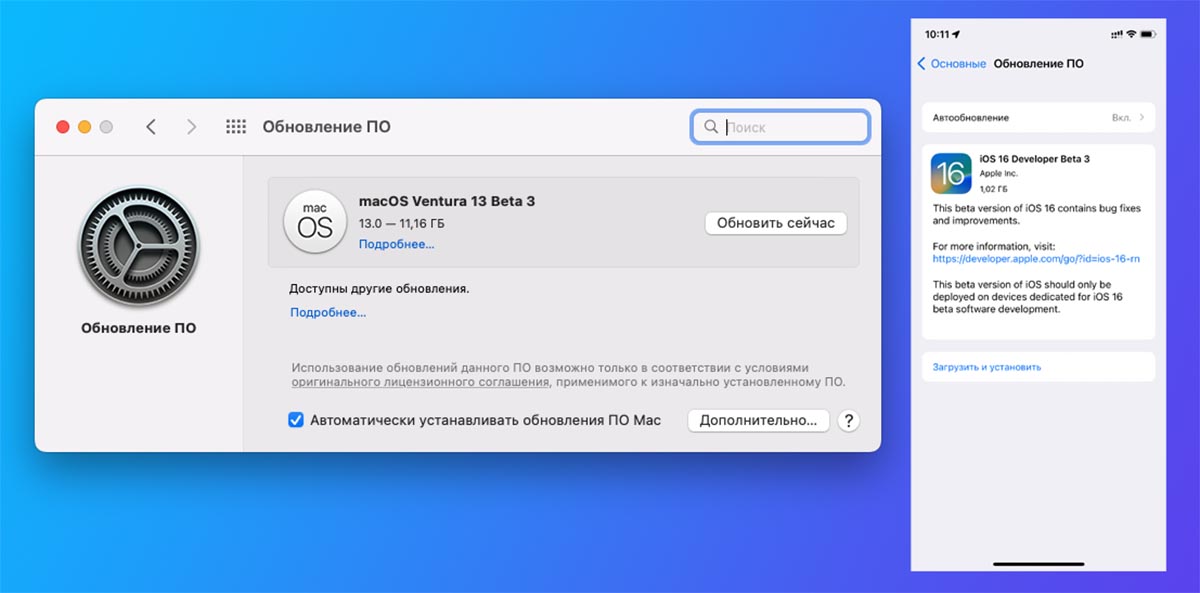Click the iPhone battery status icon
The height and width of the screenshot is (593, 1200).
[1149, 34]
